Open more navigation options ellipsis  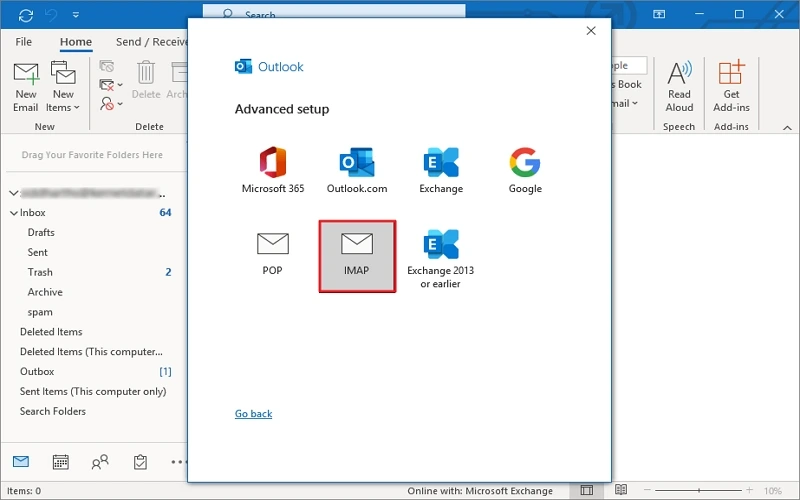[x=178, y=462]
